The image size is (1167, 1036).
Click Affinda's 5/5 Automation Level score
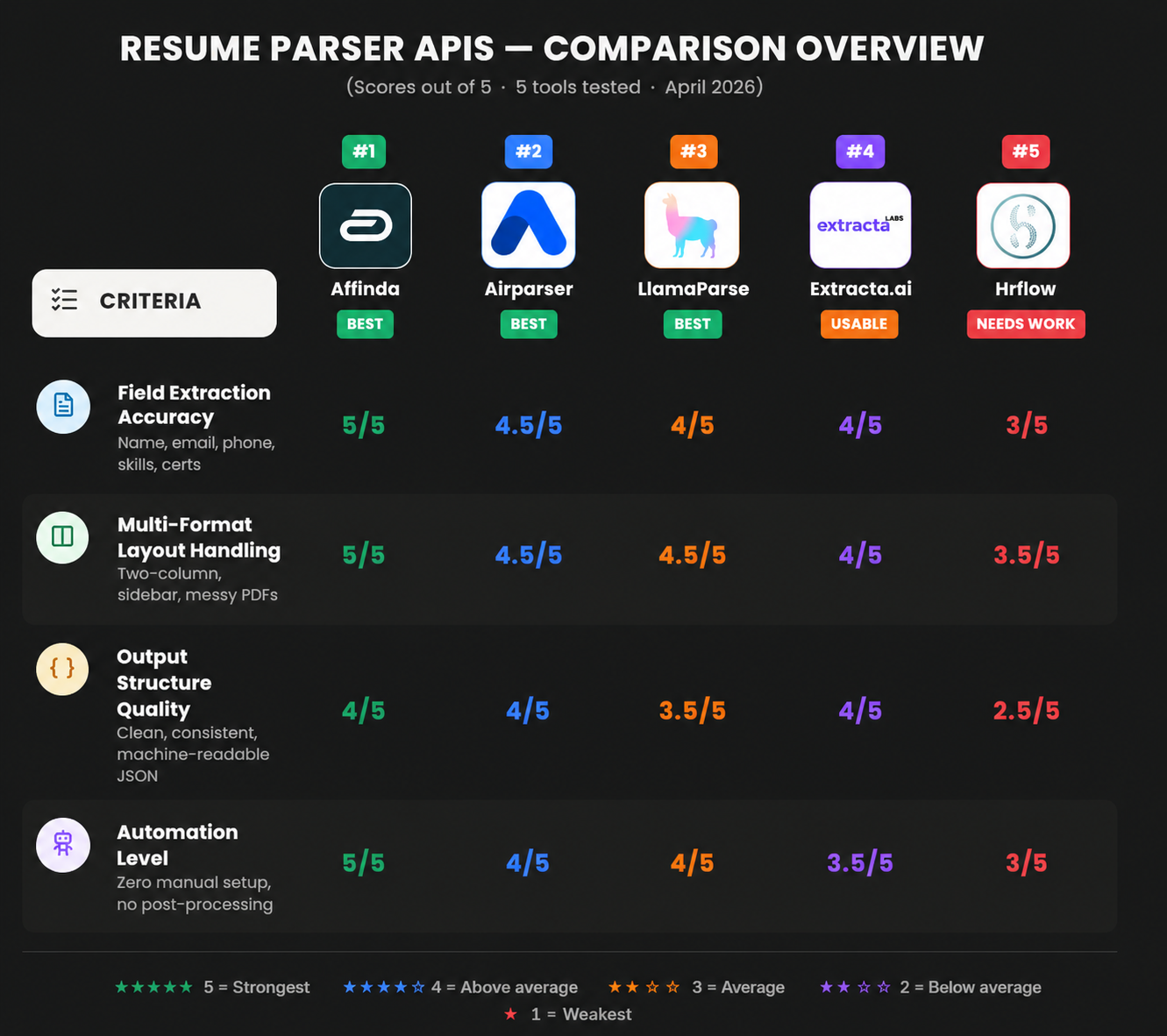click(364, 863)
